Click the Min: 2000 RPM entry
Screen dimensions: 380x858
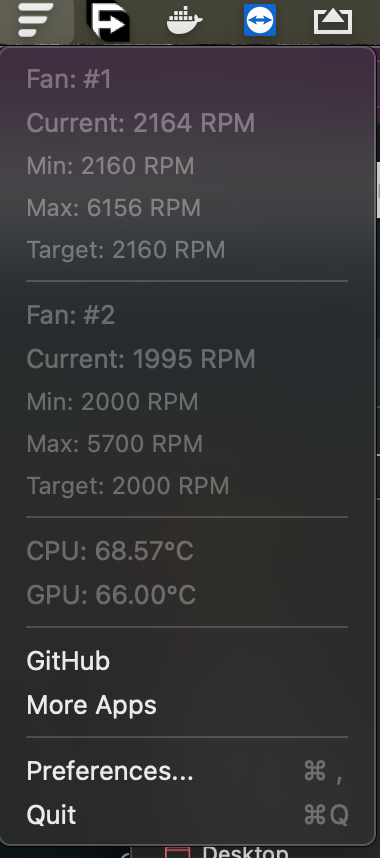click(187, 402)
